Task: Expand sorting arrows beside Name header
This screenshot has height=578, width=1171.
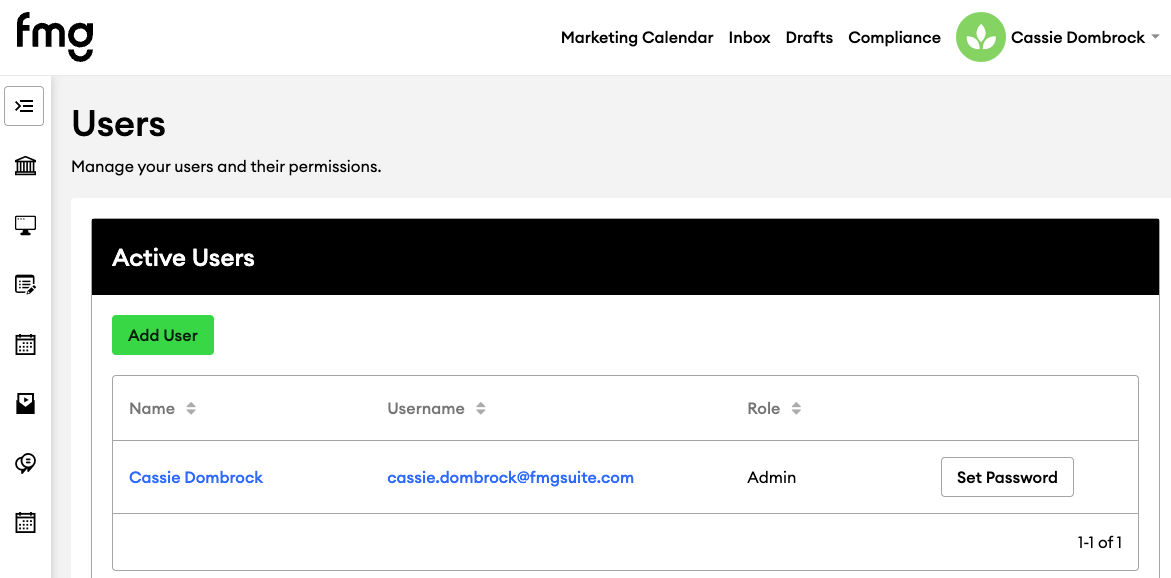Action: (x=192, y=407)
